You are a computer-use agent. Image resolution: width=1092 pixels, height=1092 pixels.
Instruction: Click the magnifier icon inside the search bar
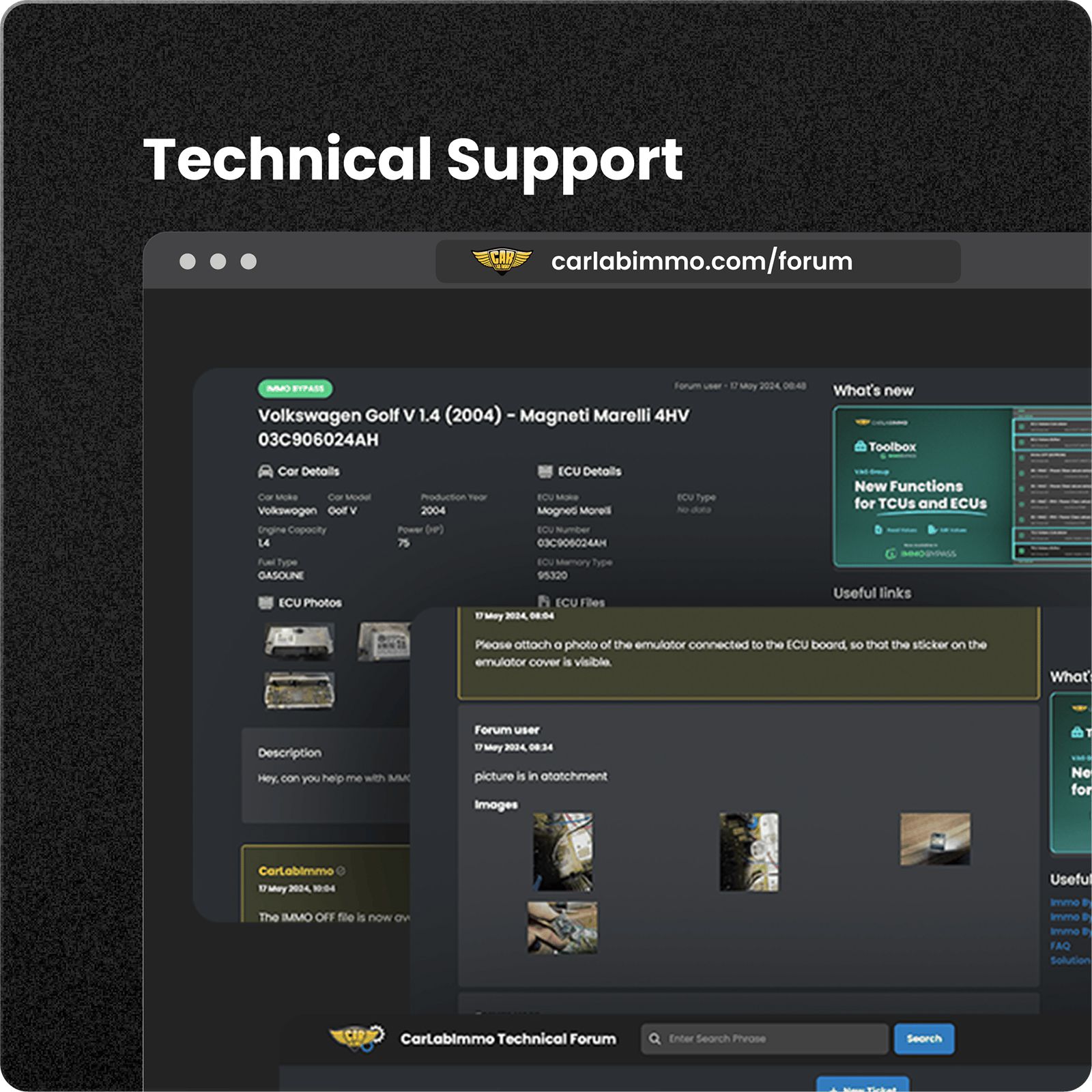pos(654,1038)
